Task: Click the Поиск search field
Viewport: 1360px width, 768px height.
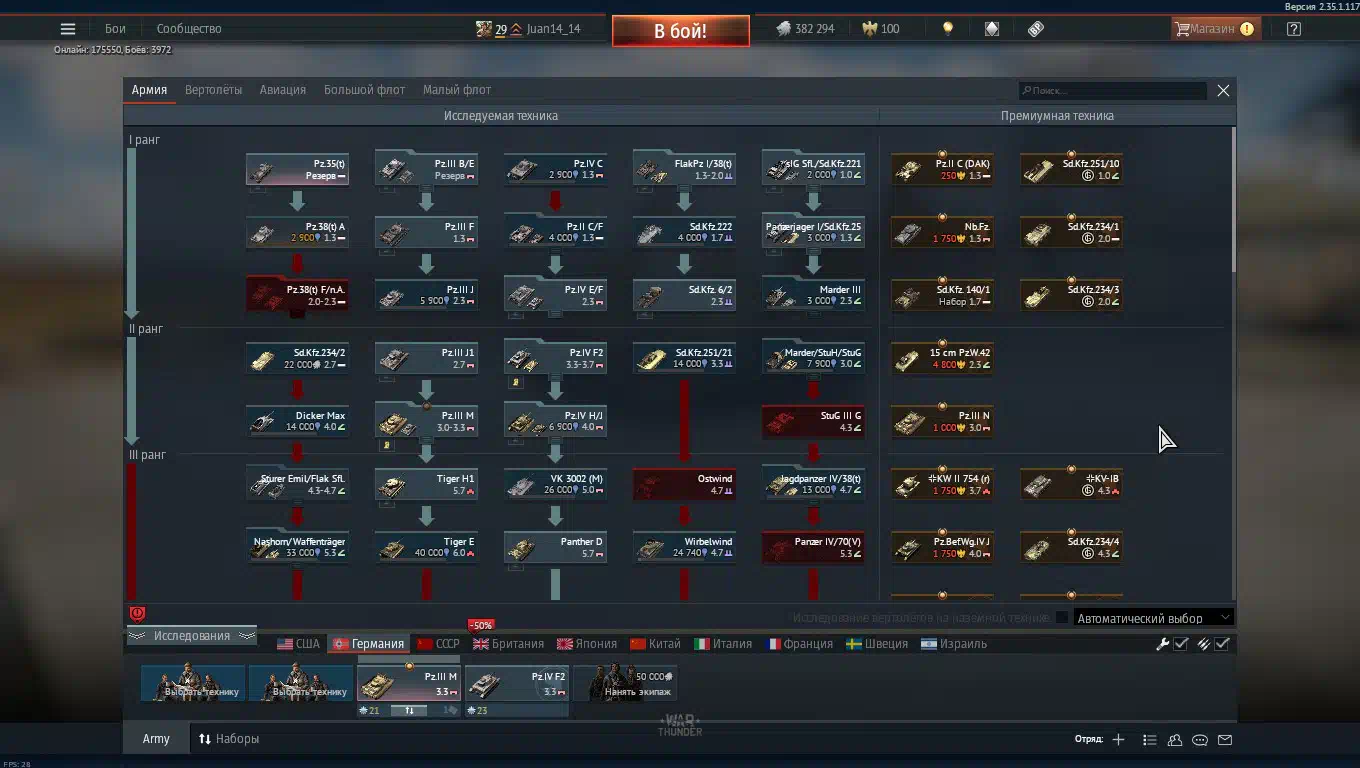Action: coord(1113,91)
